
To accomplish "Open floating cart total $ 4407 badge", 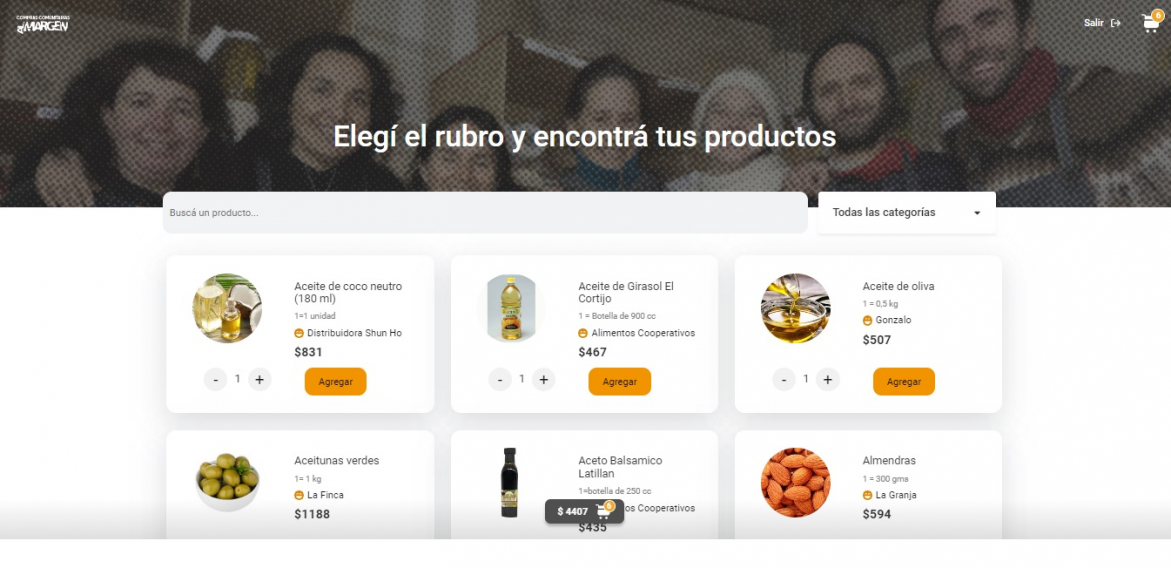I will coord(584,511).
